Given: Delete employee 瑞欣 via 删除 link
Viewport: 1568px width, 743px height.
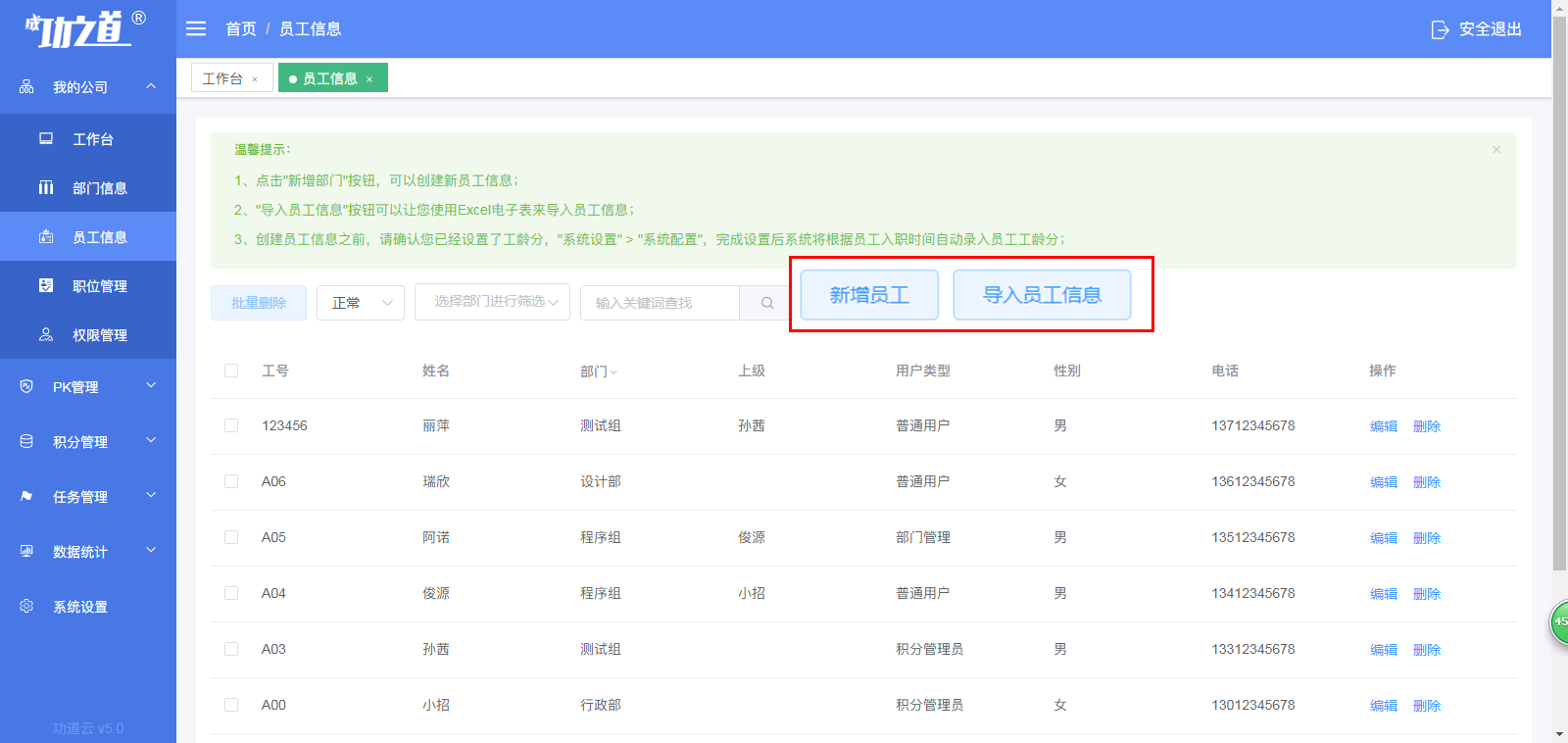Looking at the screenshot, I should tap(1427, 482).
